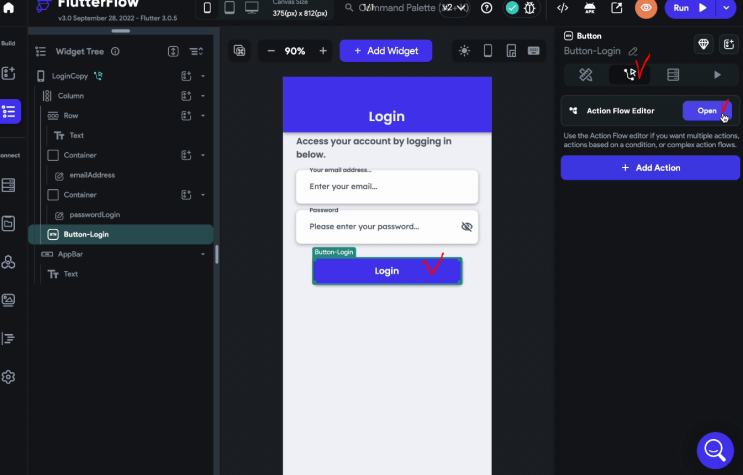Collapse the Row tree node
743x475 pixels.
[203, 116]
